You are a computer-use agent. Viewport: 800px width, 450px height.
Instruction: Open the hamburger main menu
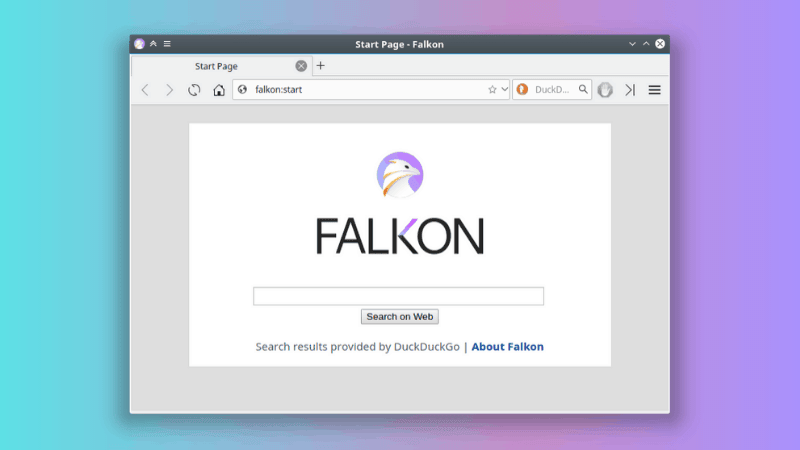click(655, 90)
